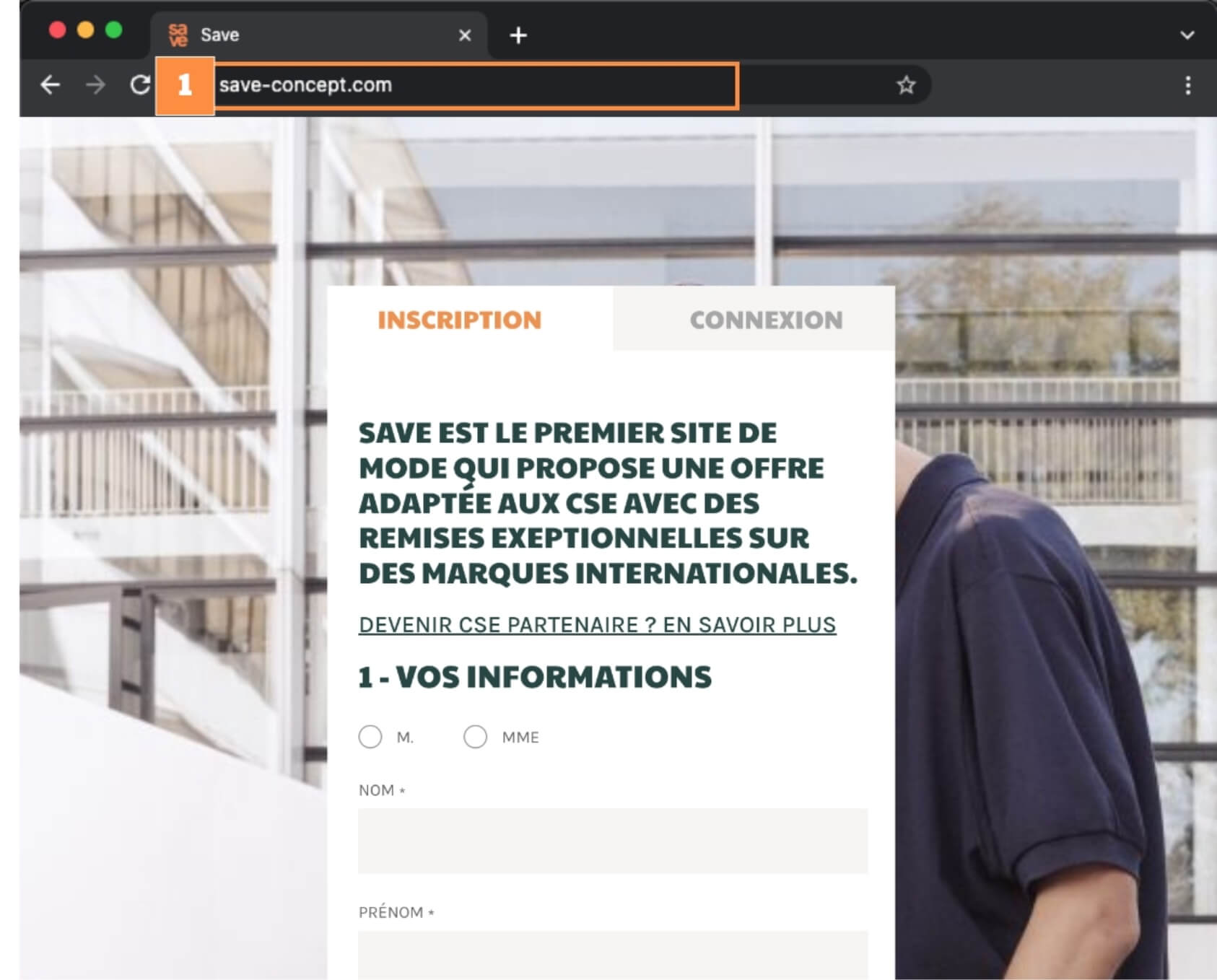The height and width of the screenshot is (980, 1217).
Task: Click the browser forward arrow
Action: [95, 85]
